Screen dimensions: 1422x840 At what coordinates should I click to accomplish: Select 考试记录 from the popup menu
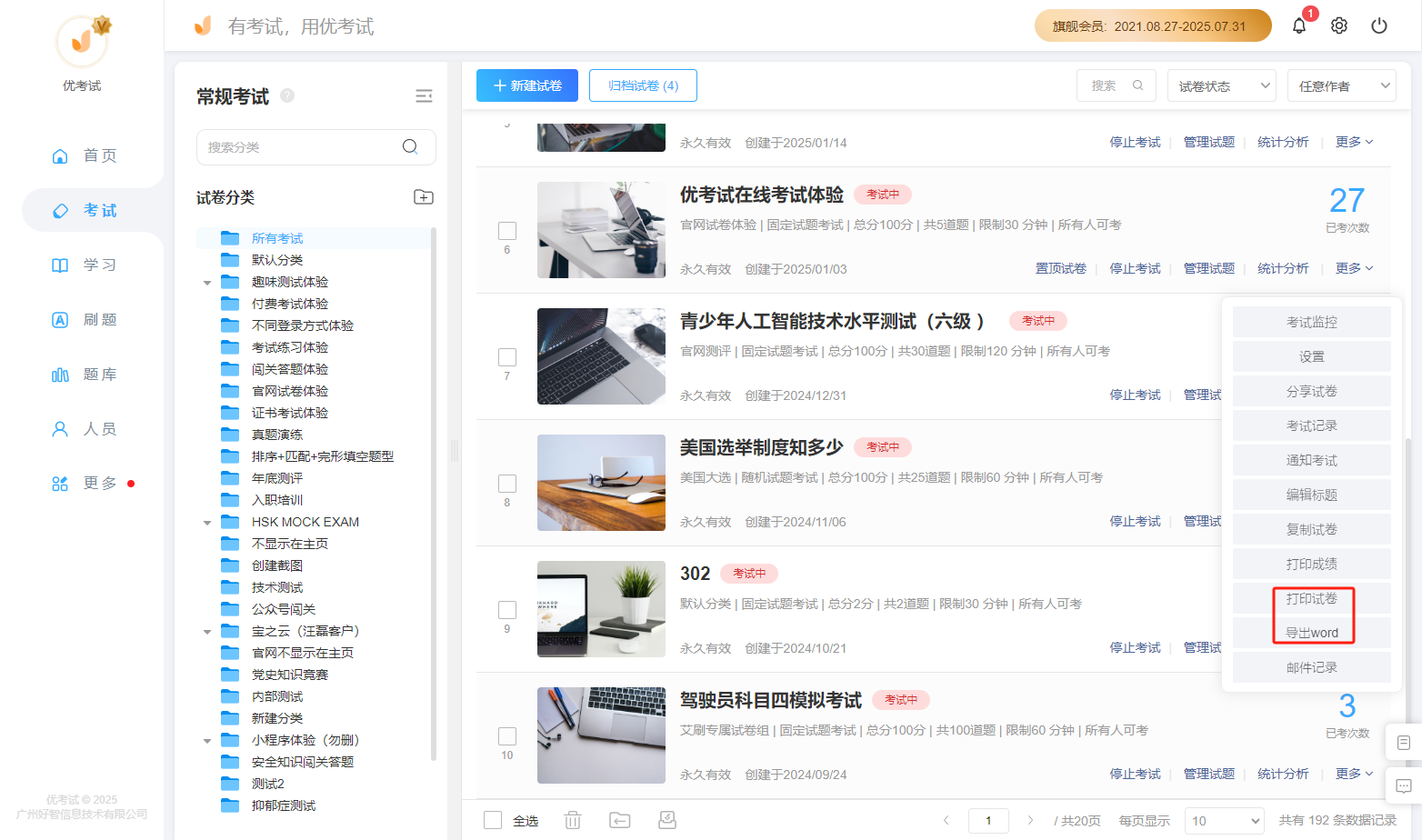1312,425
